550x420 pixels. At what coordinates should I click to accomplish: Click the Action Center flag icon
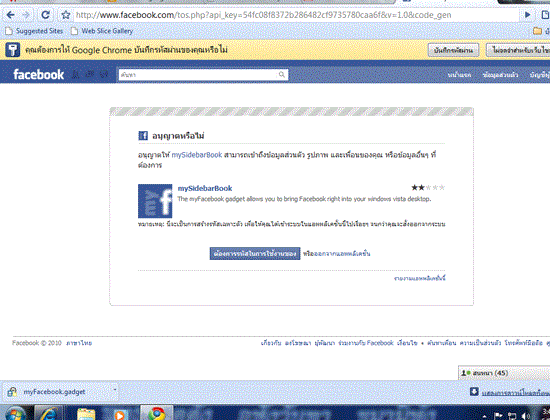tap(498, 416)
